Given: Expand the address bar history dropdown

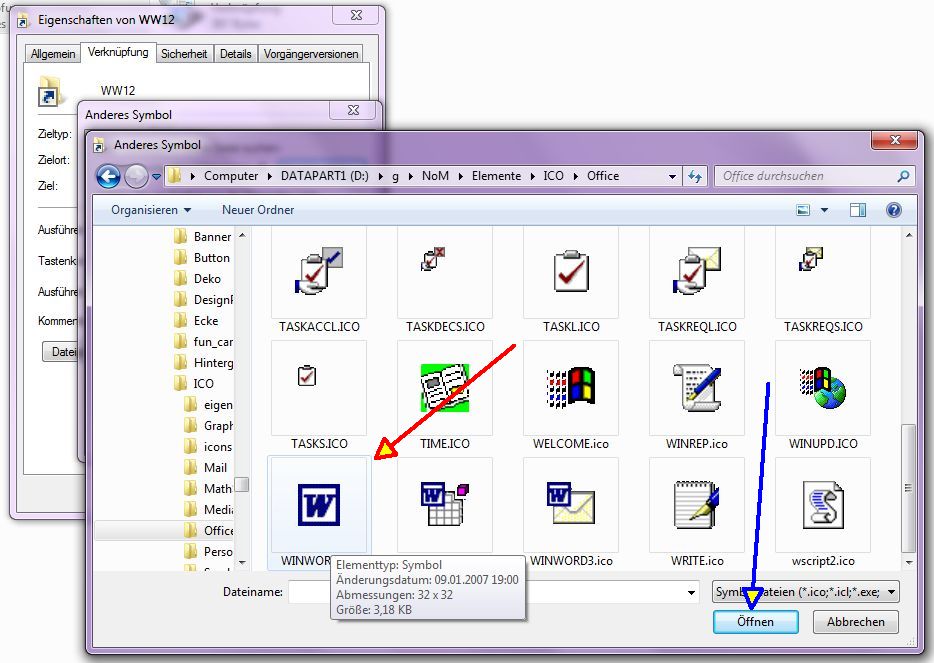Looking at the screenshot, I should click(673, 176).
